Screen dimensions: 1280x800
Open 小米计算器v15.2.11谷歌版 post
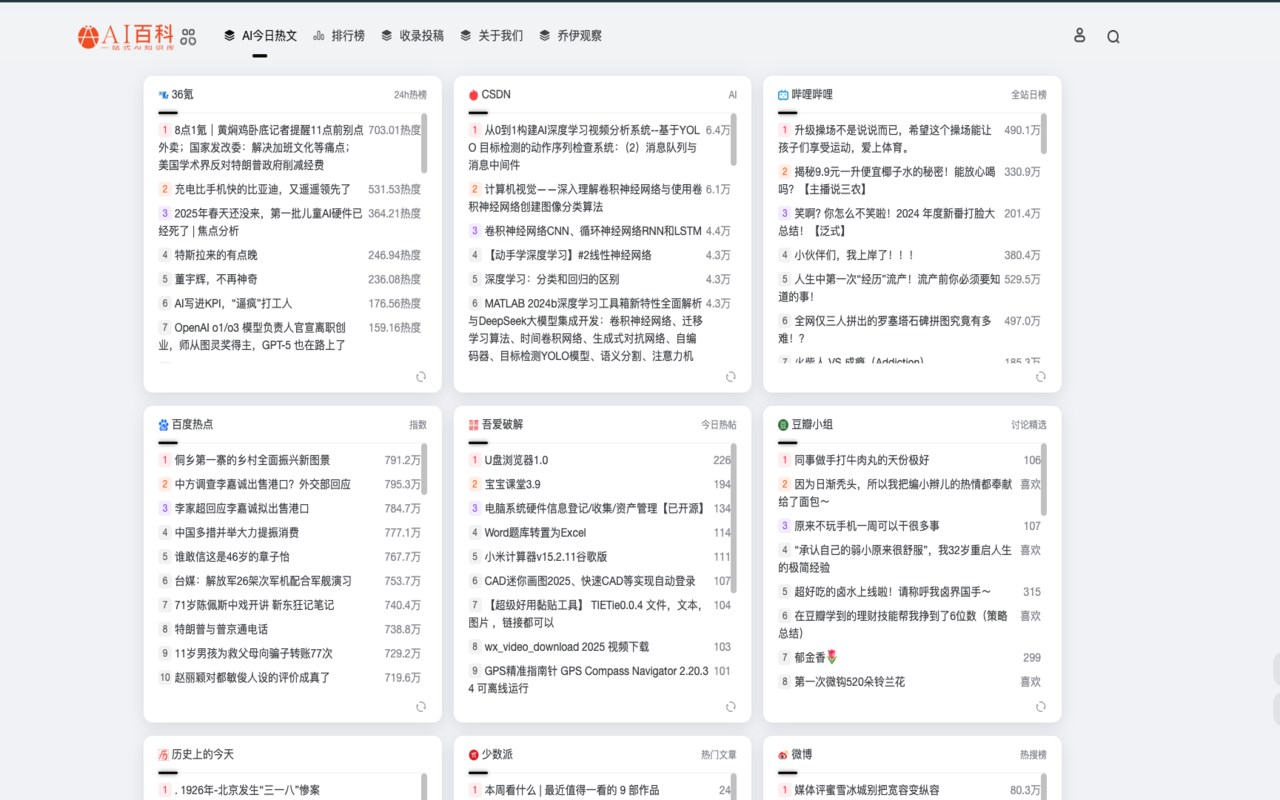[546, 556]
